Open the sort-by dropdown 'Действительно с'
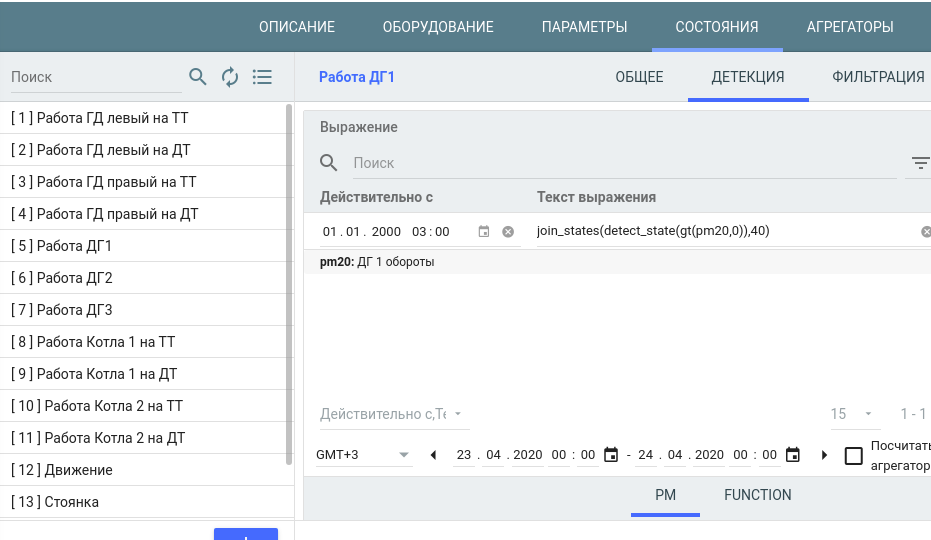This screenshot has height=540, width=931. (394, 414)
